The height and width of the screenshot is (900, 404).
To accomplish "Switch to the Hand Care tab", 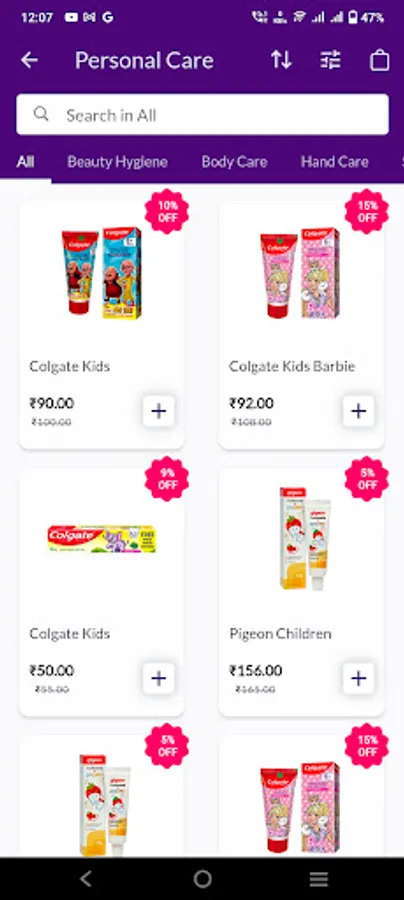I will point(335,162).
